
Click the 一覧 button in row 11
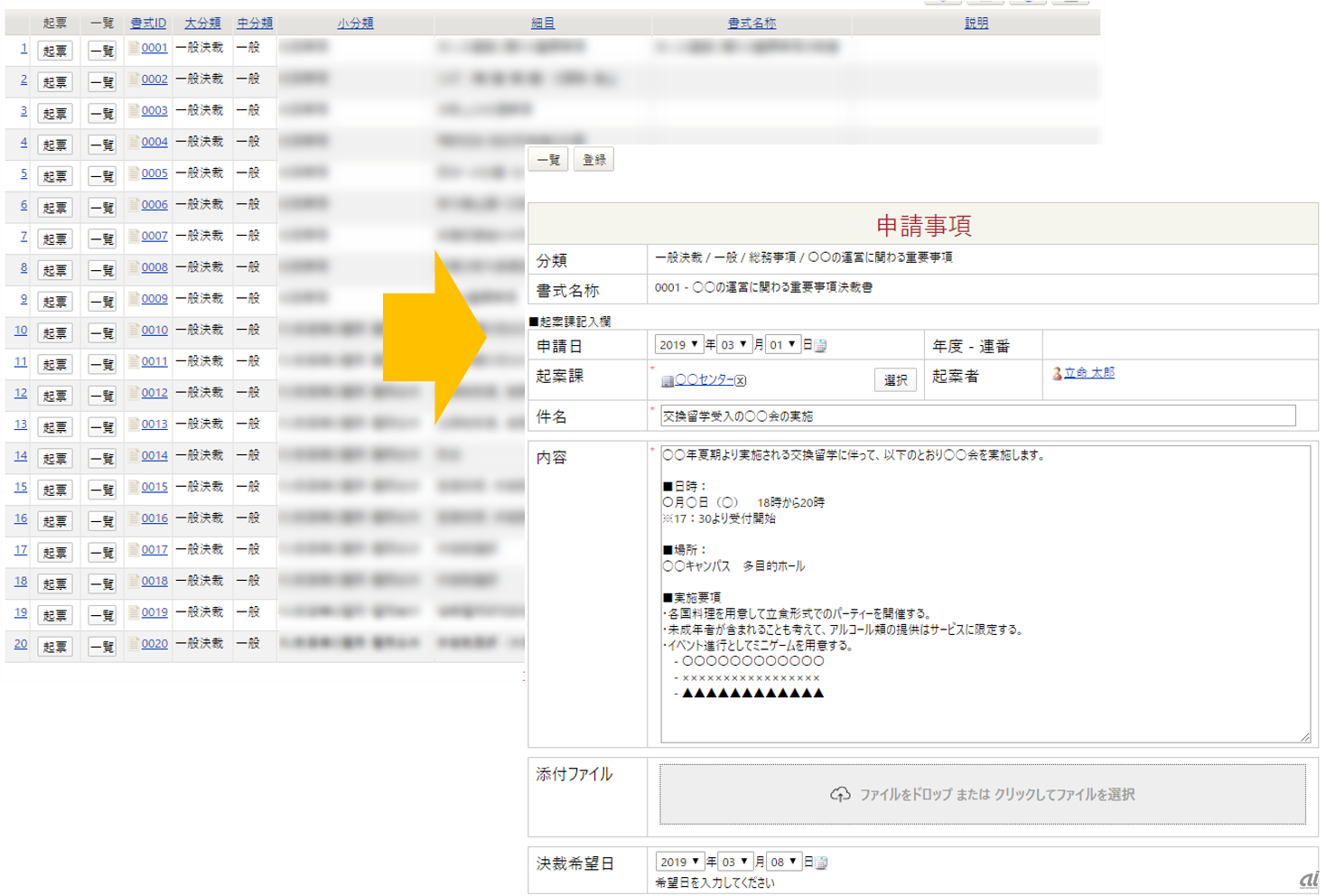click(102, 364)
